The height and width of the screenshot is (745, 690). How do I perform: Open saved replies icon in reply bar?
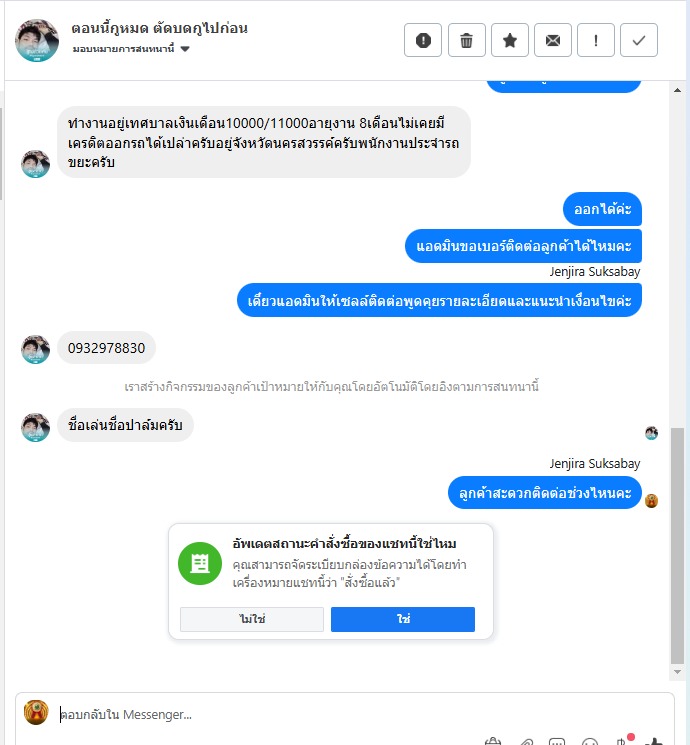coord(557,741)
